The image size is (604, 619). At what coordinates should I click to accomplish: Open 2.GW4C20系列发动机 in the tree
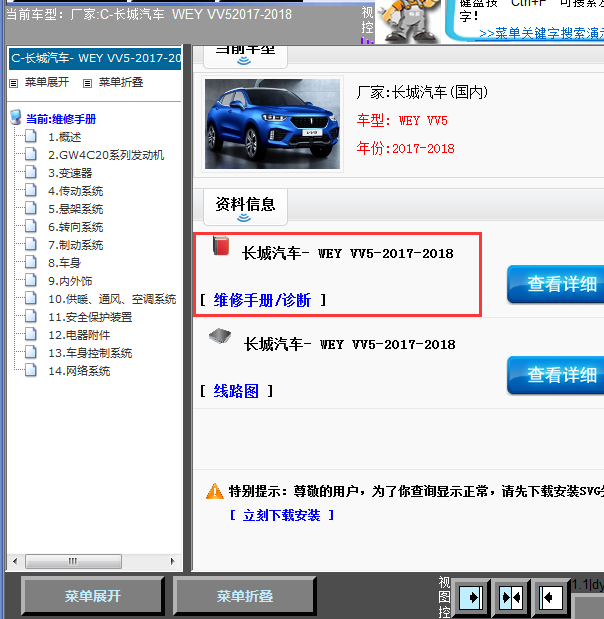[106, 155]
